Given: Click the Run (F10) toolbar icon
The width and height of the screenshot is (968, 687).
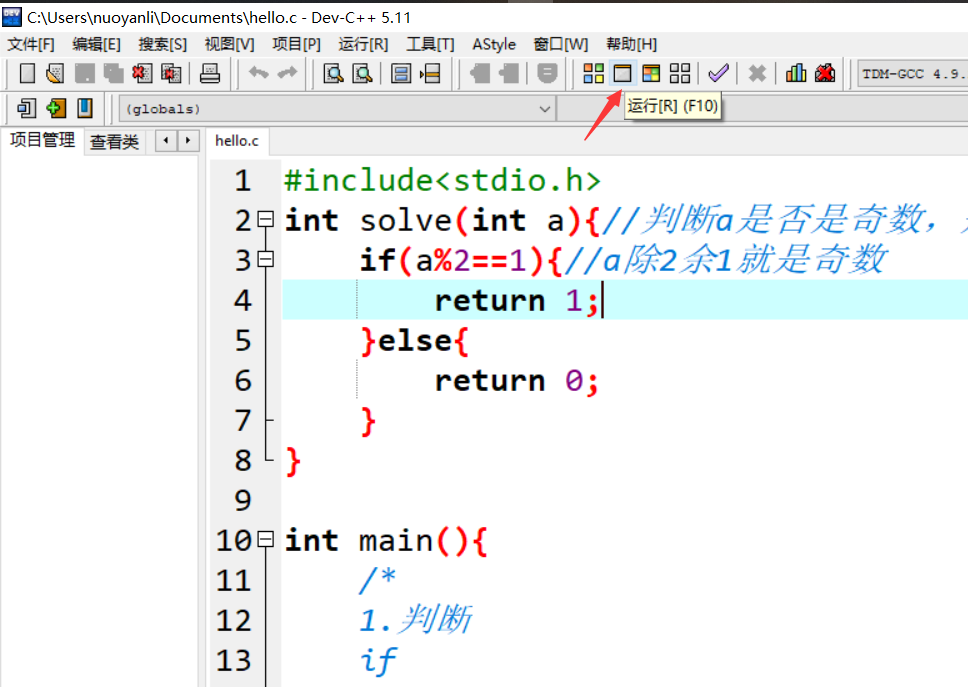Looking at the screenshot, I should pyautogui.click(x=622, y=73).
